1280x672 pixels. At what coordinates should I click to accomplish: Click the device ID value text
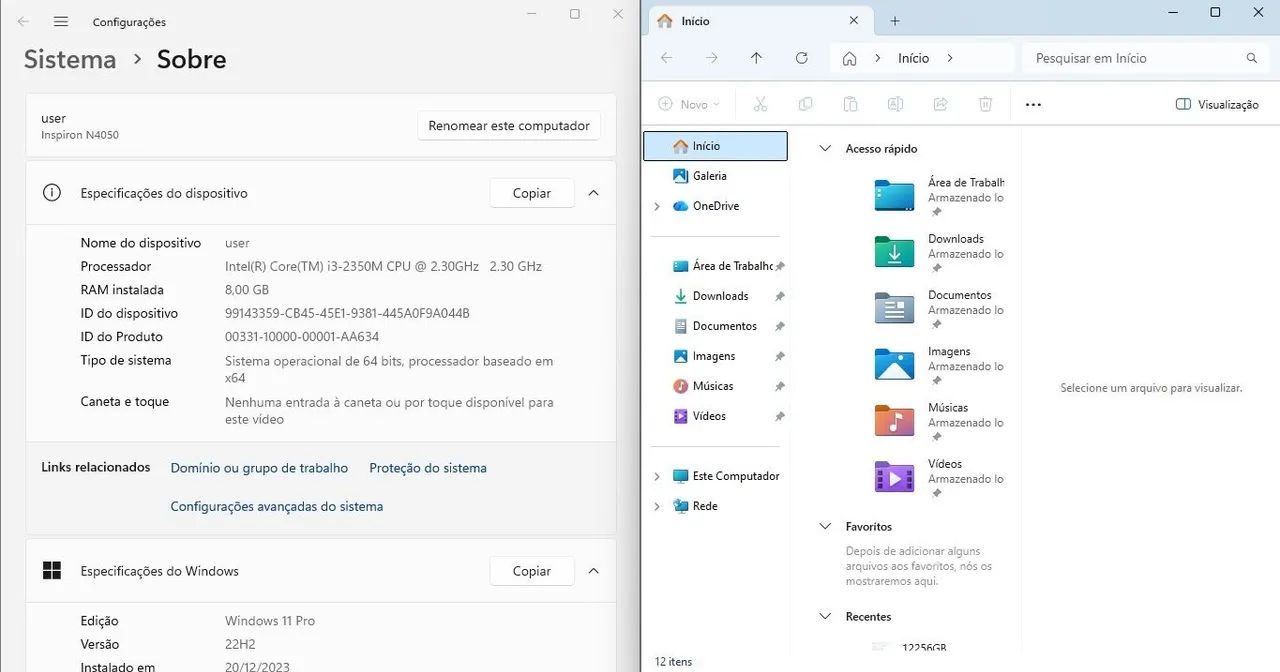347,313
